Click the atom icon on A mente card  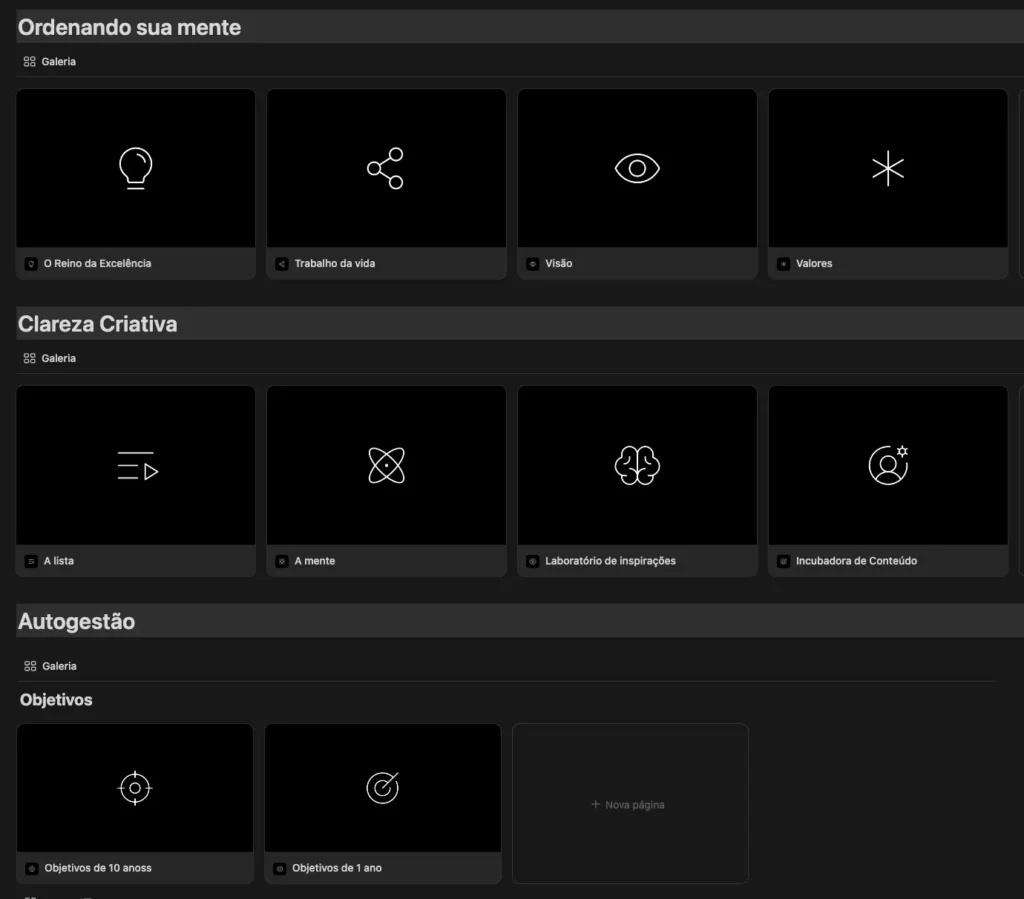pos(385,466)
